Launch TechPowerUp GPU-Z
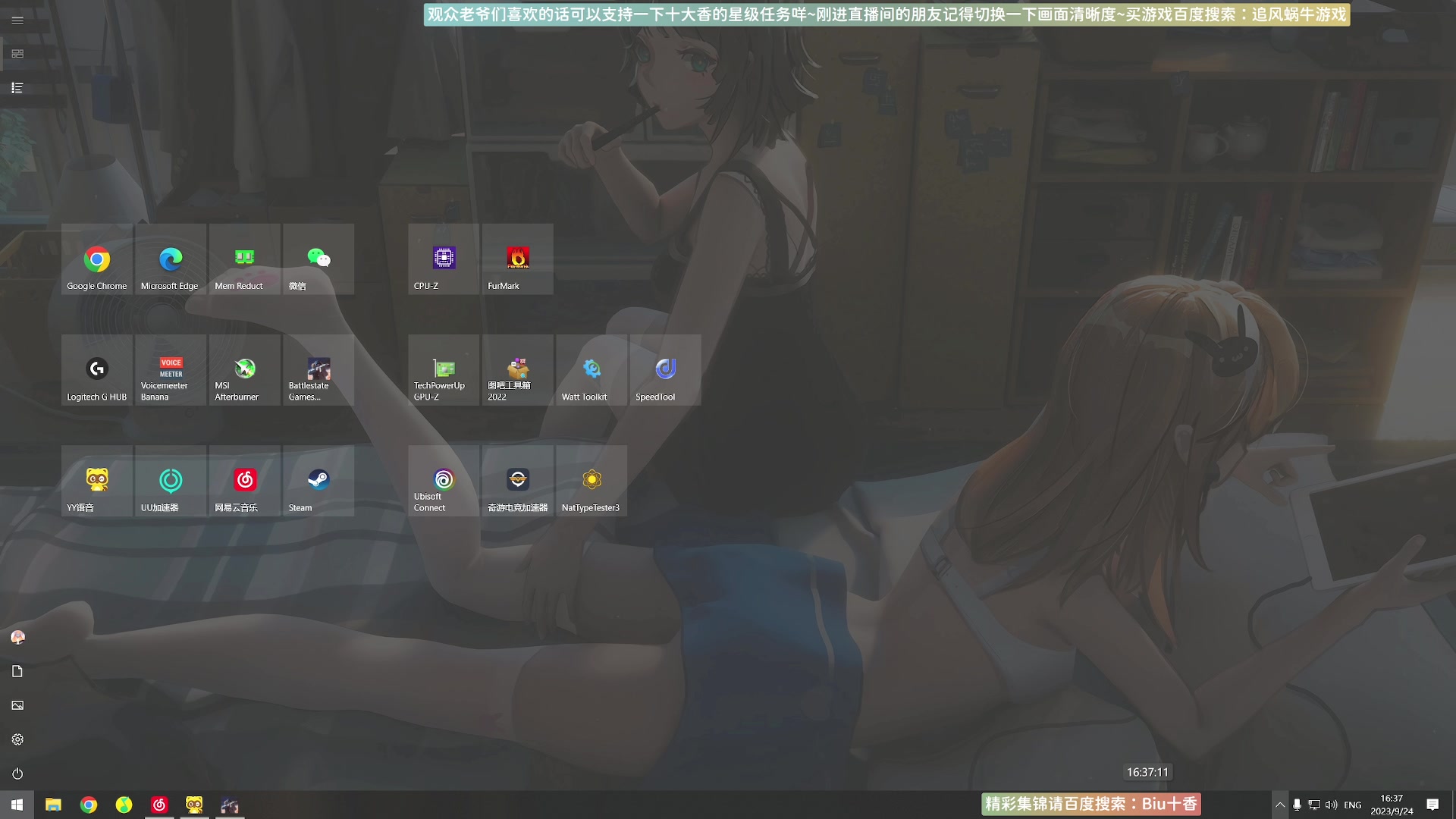 [443, 370]
